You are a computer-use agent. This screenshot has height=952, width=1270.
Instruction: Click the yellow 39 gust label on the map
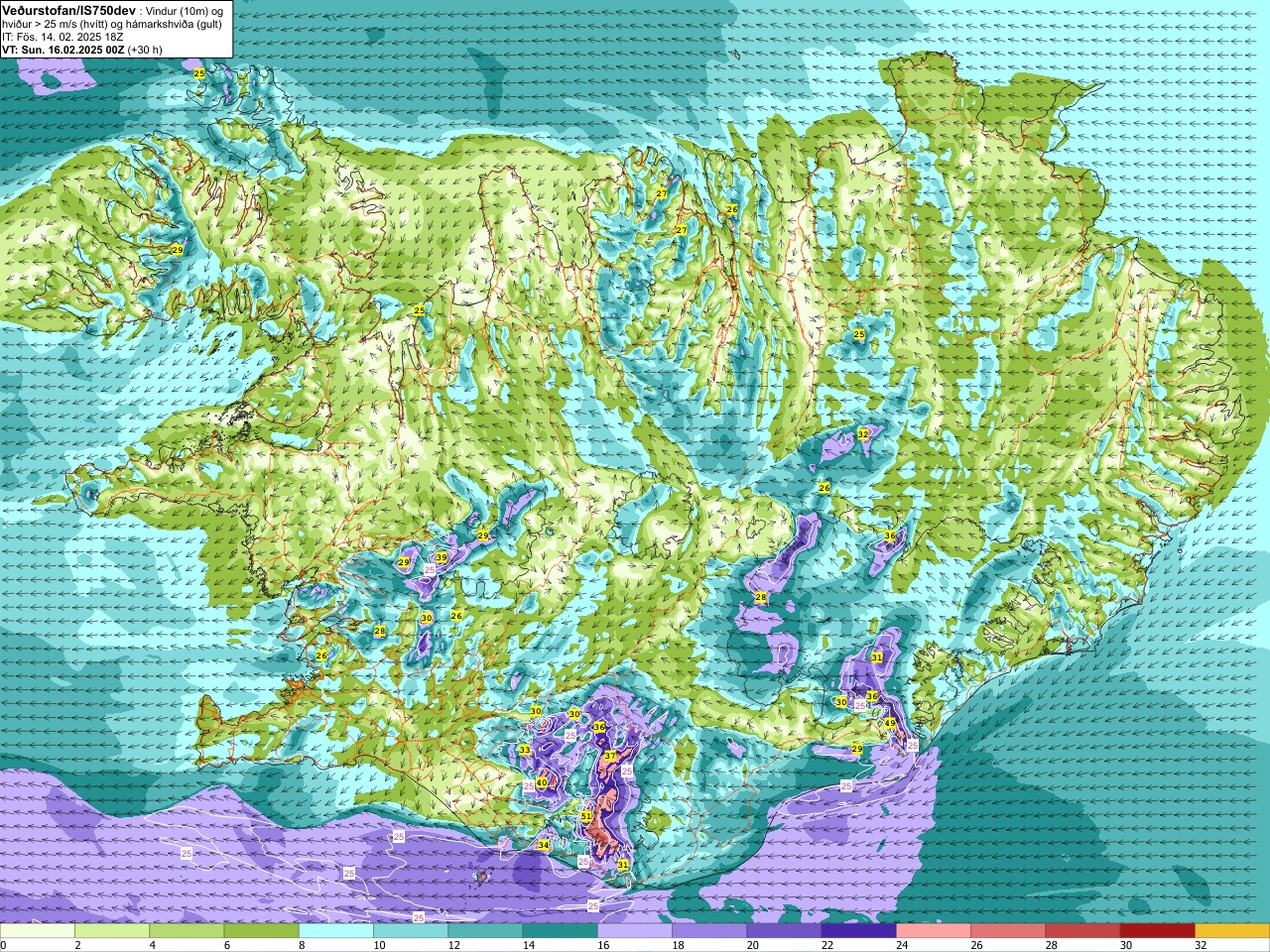pyautogui.click(x=442, y=558)
